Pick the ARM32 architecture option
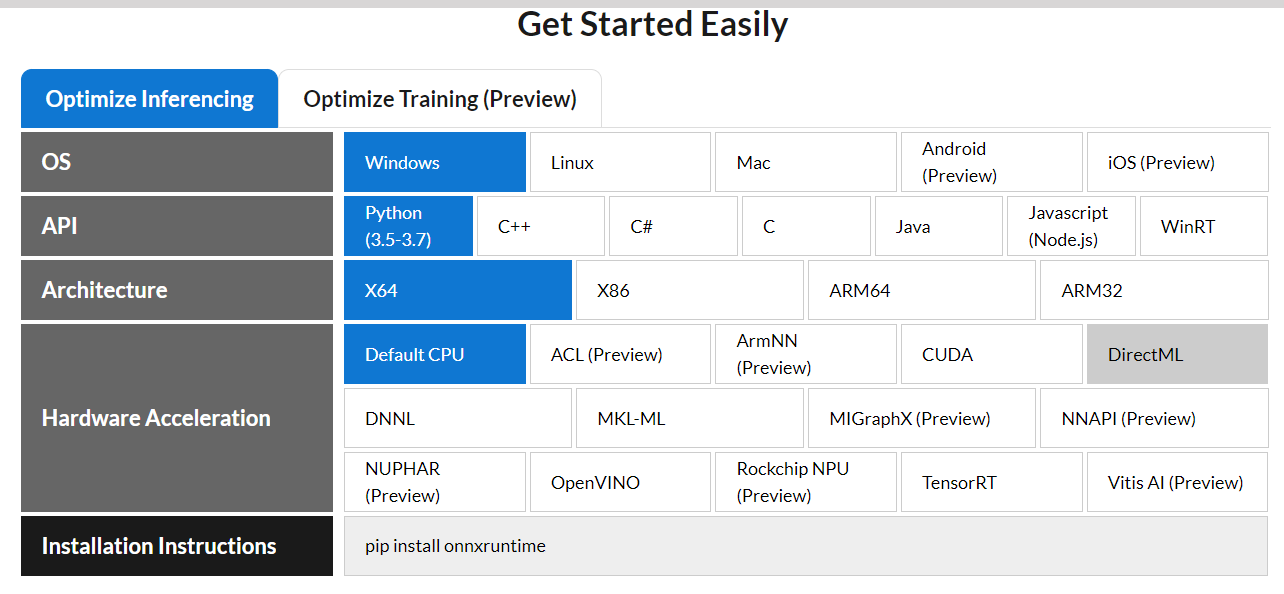 pos(1154,289)
